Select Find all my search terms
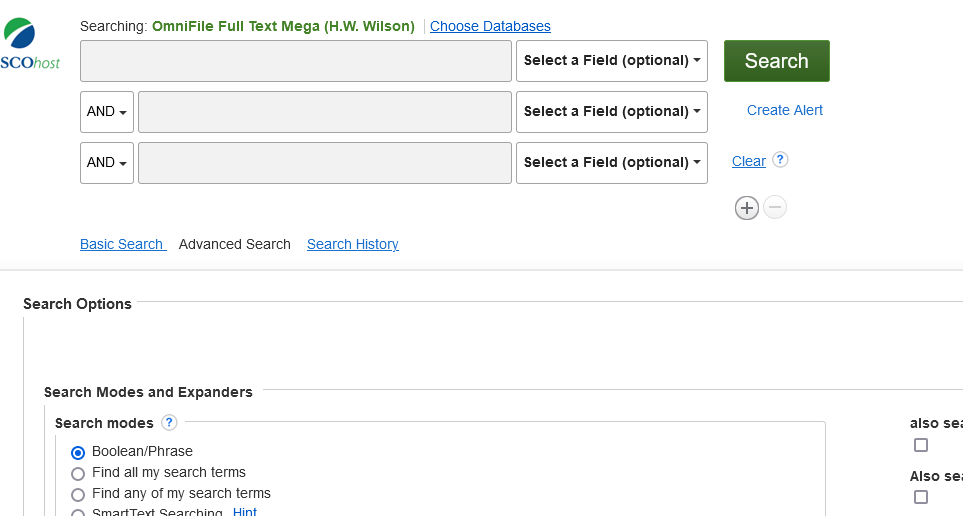 (78, 473)
